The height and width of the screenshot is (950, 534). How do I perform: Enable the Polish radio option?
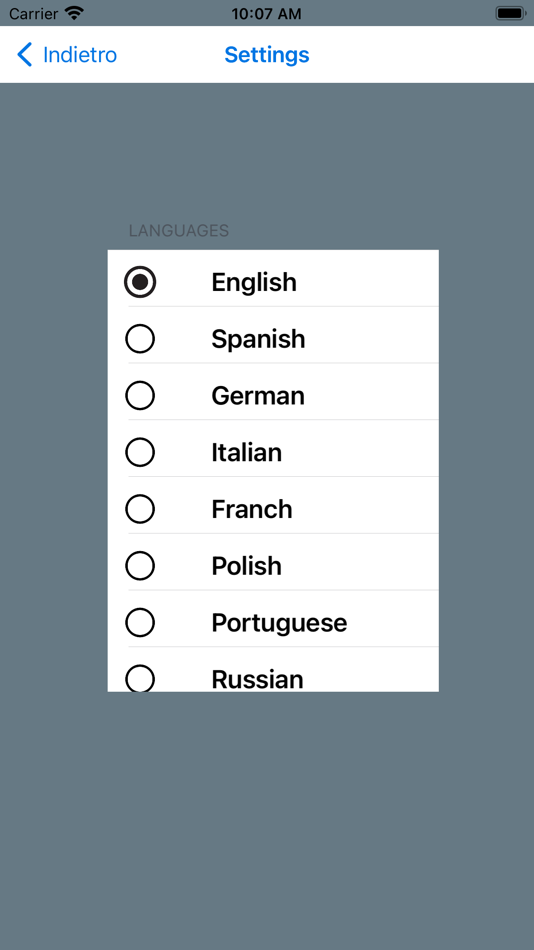tap(140, 566)
